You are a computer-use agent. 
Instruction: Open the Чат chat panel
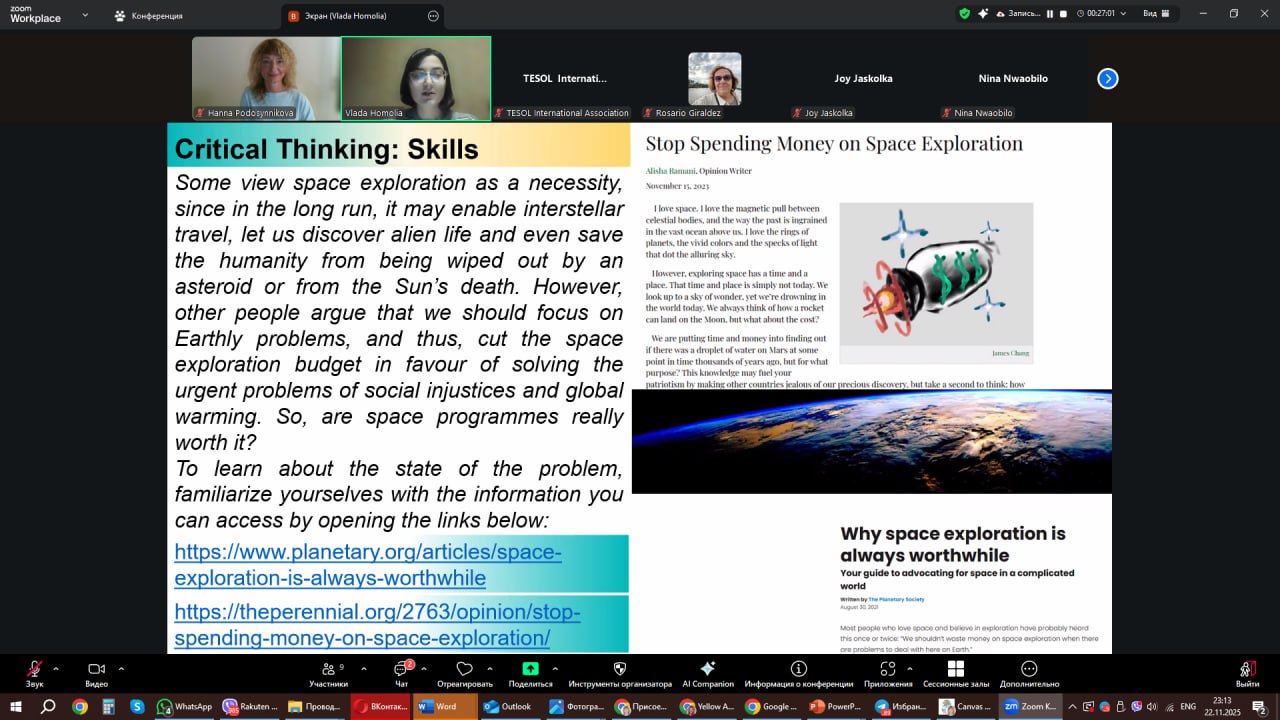[x=402, y=669]
